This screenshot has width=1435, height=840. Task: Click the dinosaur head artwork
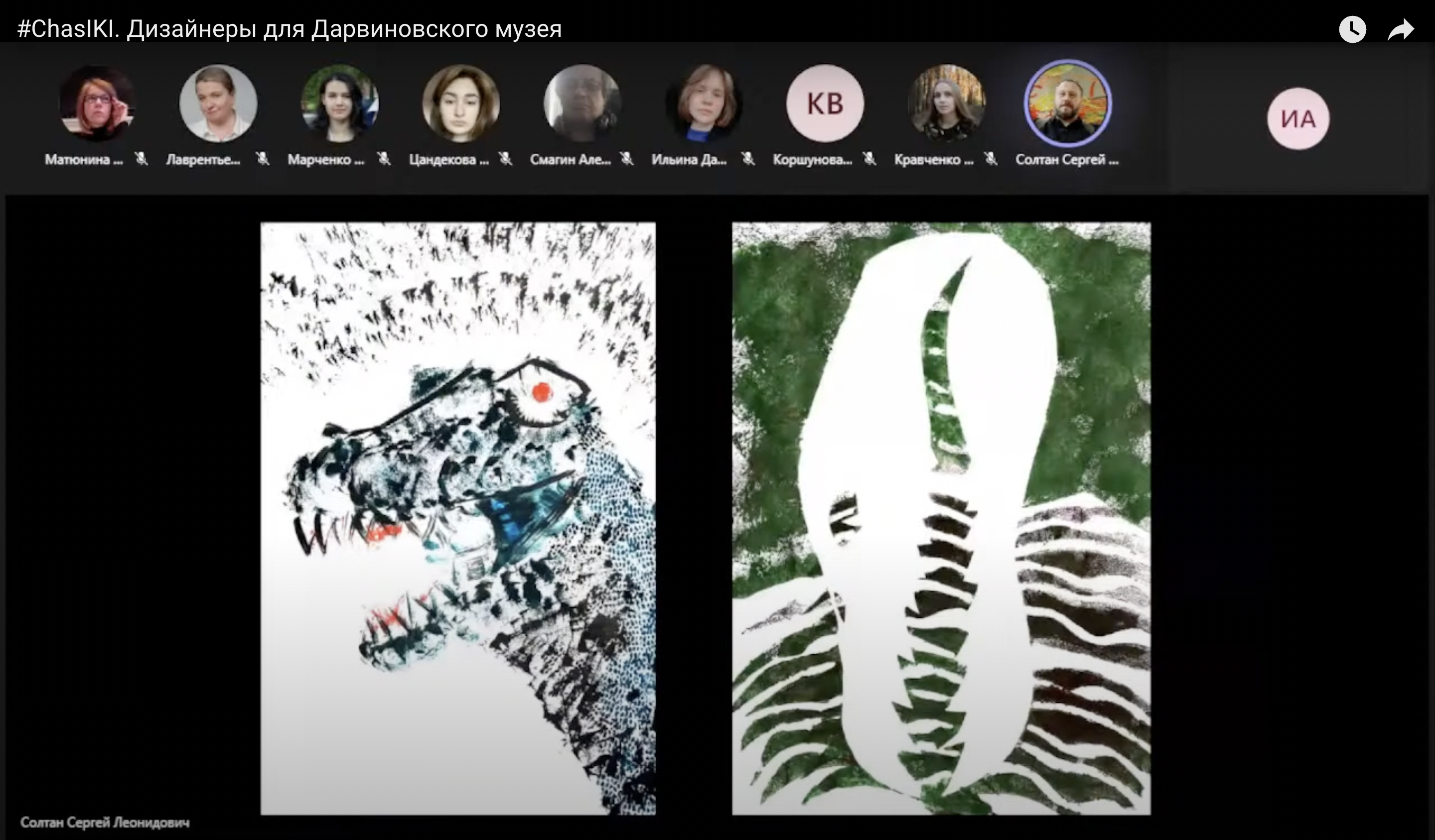tap(458, 518)
